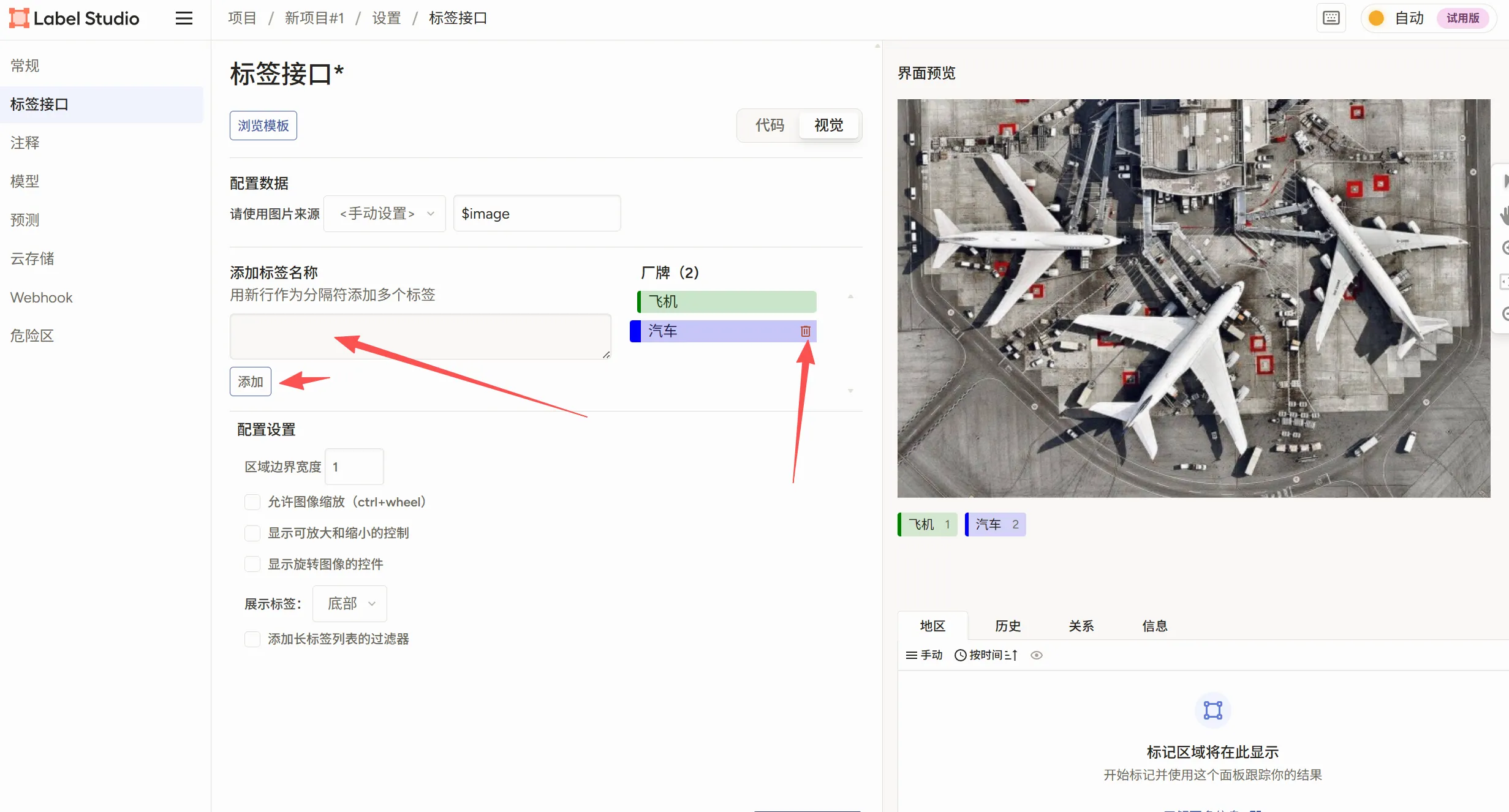Viewport: 1509px width, 812px height.
Task: Check 显示可放大和缩小的控制 option
Action: point(252,533)
